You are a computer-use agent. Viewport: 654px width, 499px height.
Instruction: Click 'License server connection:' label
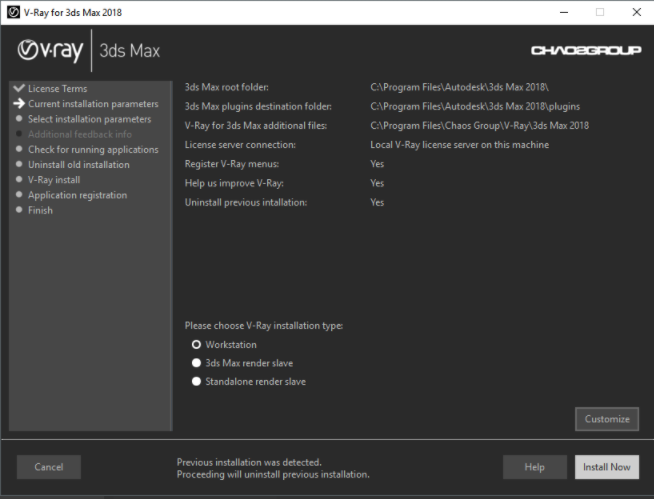click(240, 145)
